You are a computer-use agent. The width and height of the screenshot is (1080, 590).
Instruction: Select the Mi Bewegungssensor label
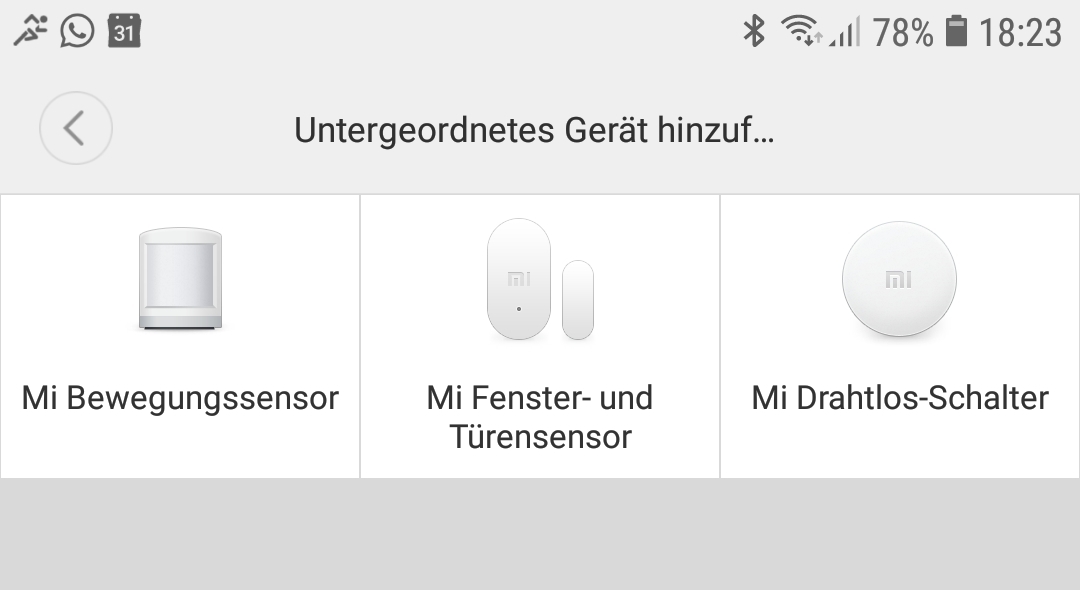(180, 398)
